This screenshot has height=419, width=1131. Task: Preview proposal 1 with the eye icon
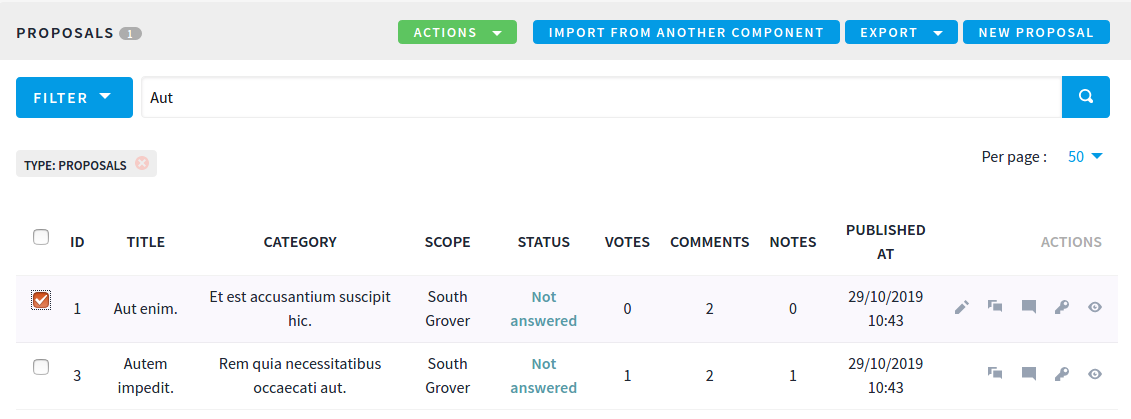pyautogui.click(x=1095, y=307)
